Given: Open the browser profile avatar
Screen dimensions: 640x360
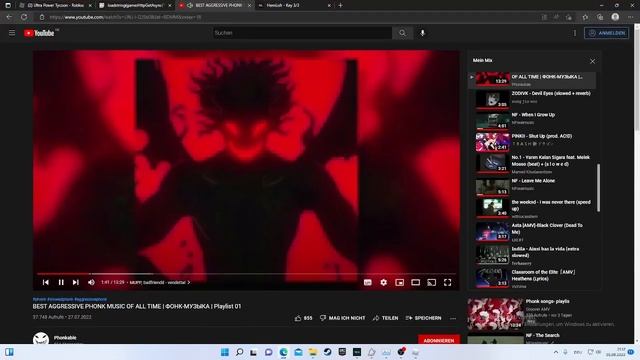Looking at the screenshot, I should (x=615, y=17).
